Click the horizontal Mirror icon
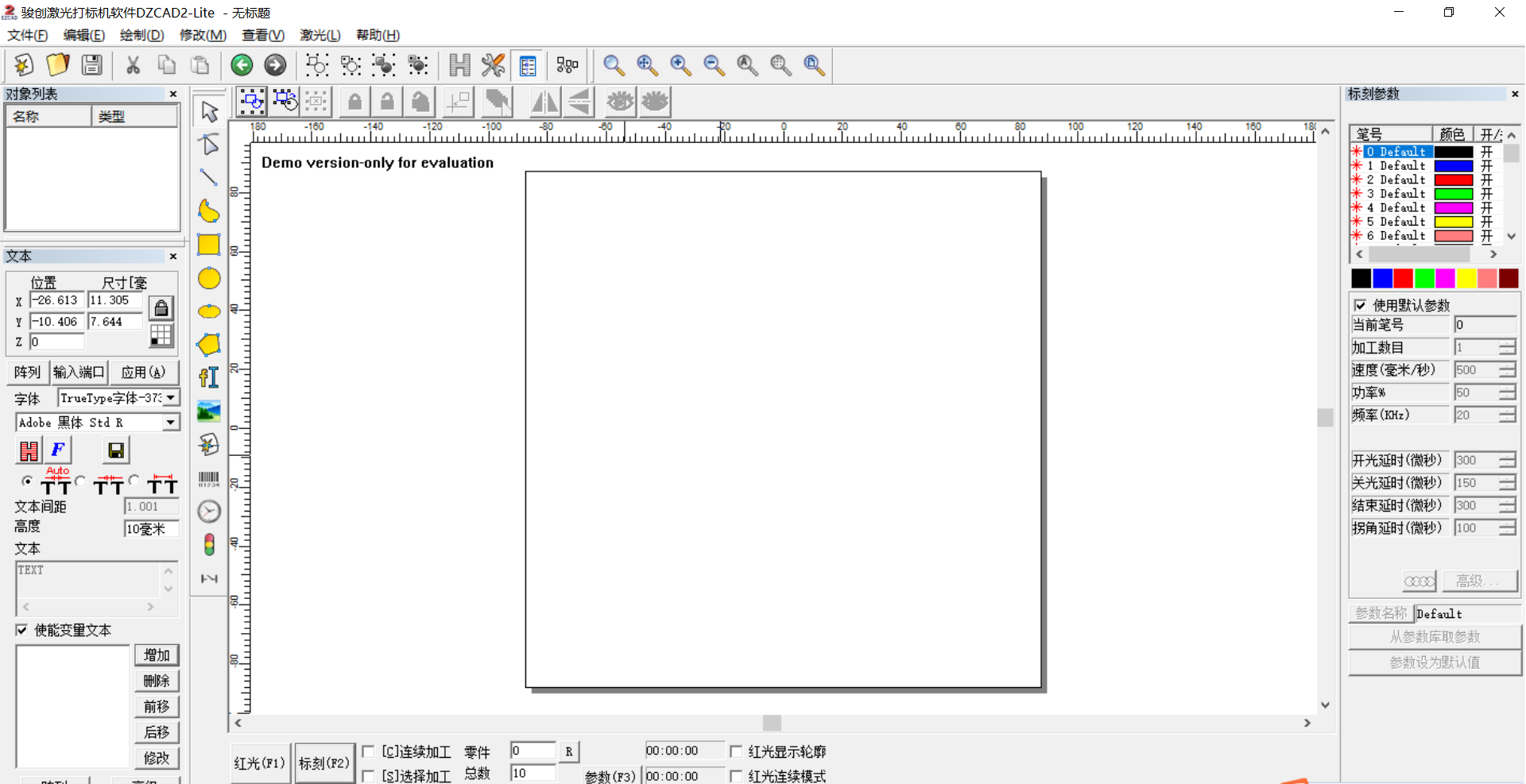 point(545,102)
